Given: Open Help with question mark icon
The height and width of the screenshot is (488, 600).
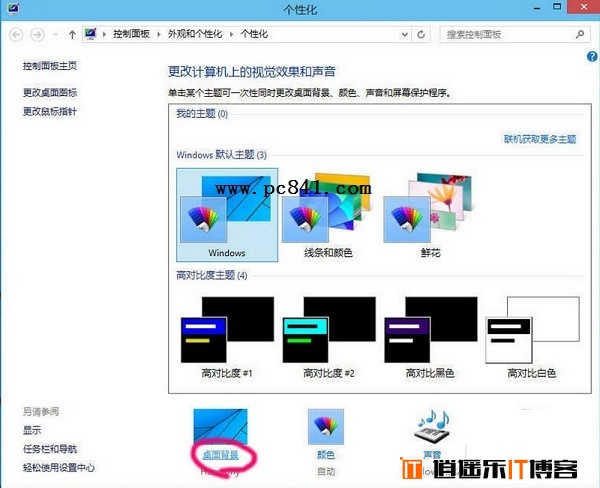Looking at the screenshot, I should pos(592,57).
